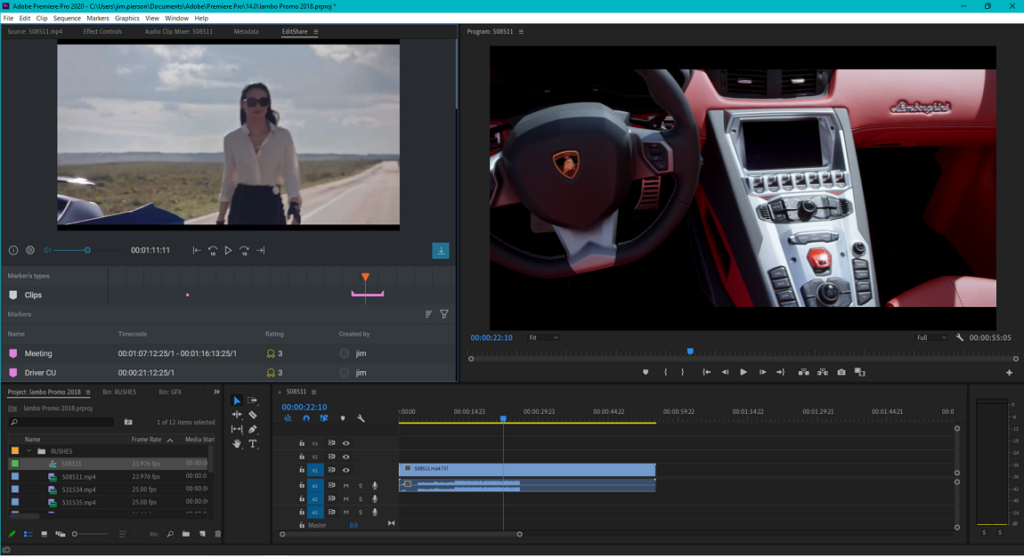Toggle V2 track output eye
Viewport: 1024px width, 558px height.
pos(346,457)
